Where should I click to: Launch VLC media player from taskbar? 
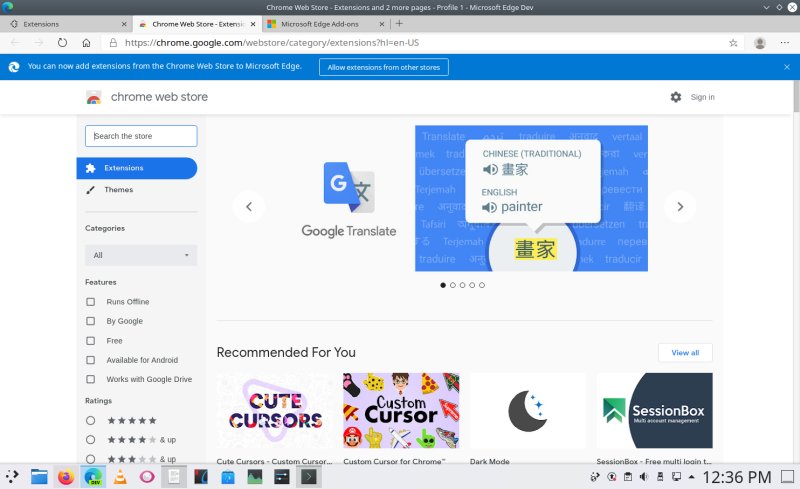[120, 477]
